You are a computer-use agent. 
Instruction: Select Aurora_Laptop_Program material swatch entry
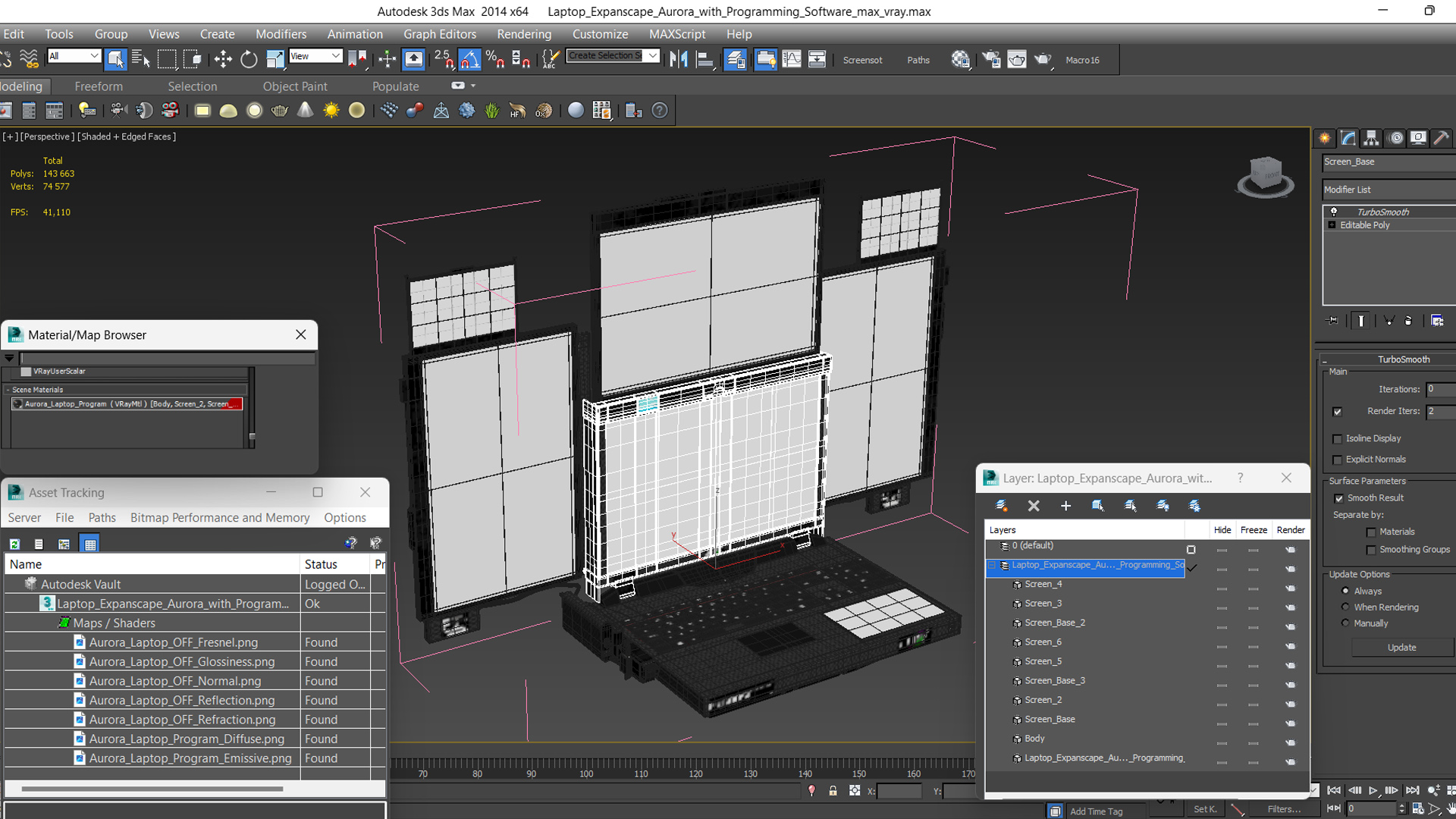(127, 404)
